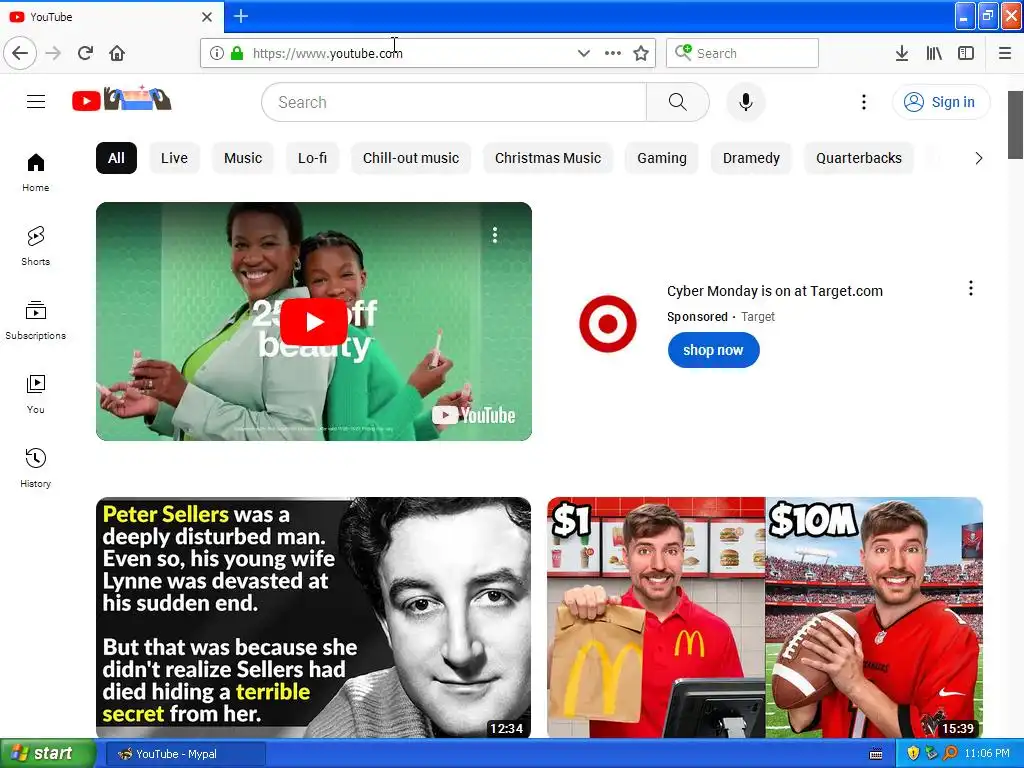Open the MrBeast $1 vs $10M video thumbnail

[765, 618]
